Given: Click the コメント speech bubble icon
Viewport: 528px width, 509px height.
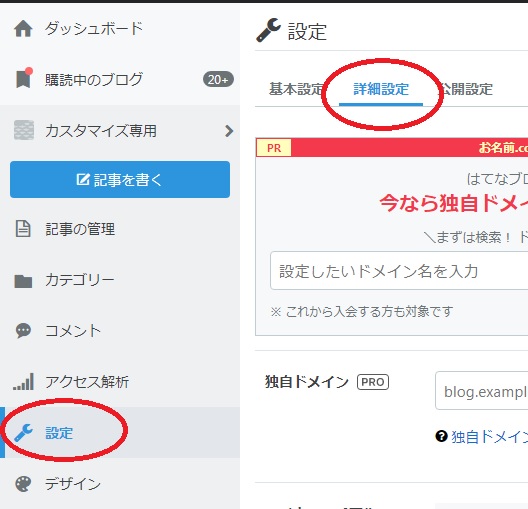Looking at the screenshot, I should tap(23, 331).
